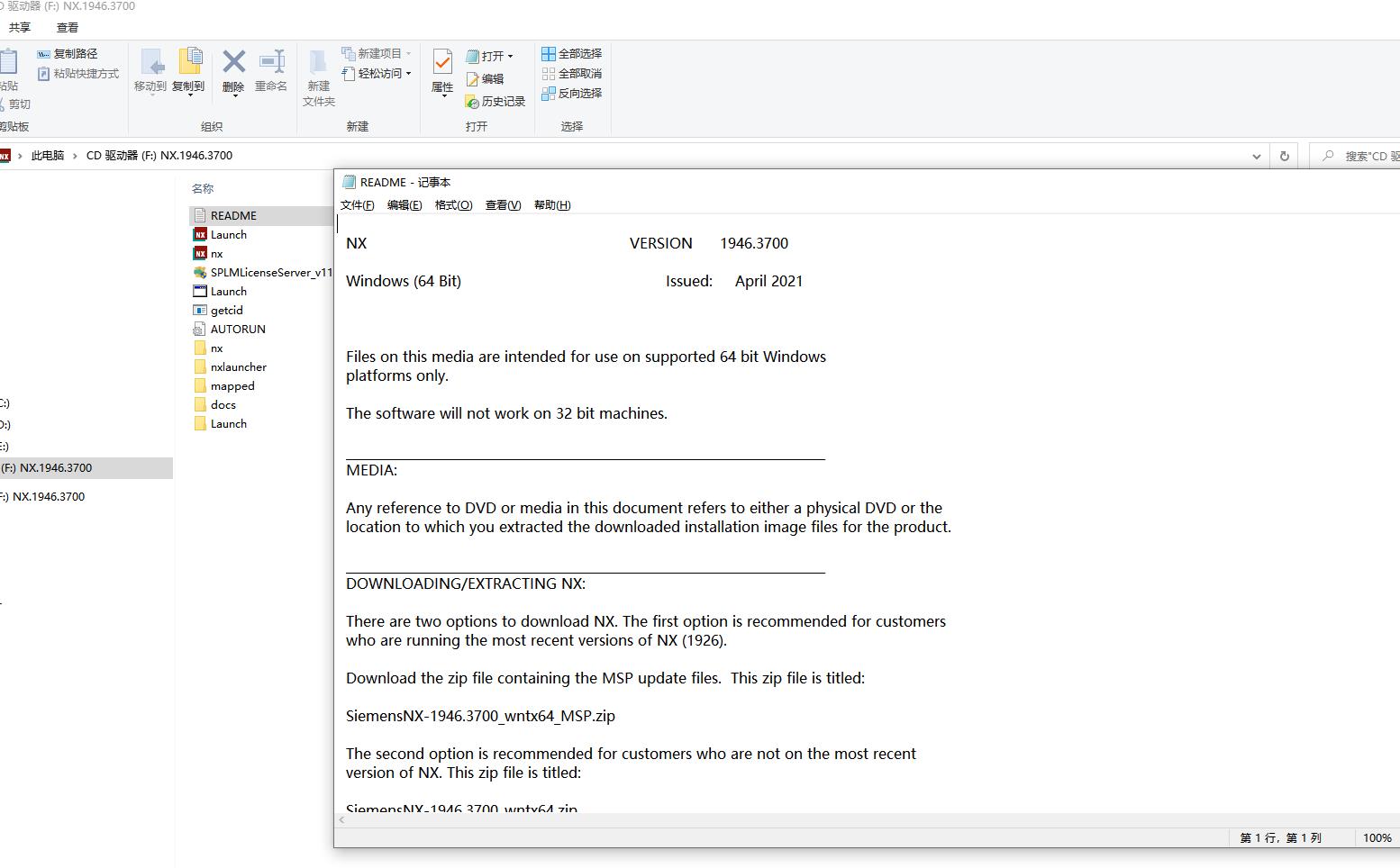The image size is (1400, 868).
Task: Click the 第 1 行，第 1 列 status bar entry
Action: 1280,838
